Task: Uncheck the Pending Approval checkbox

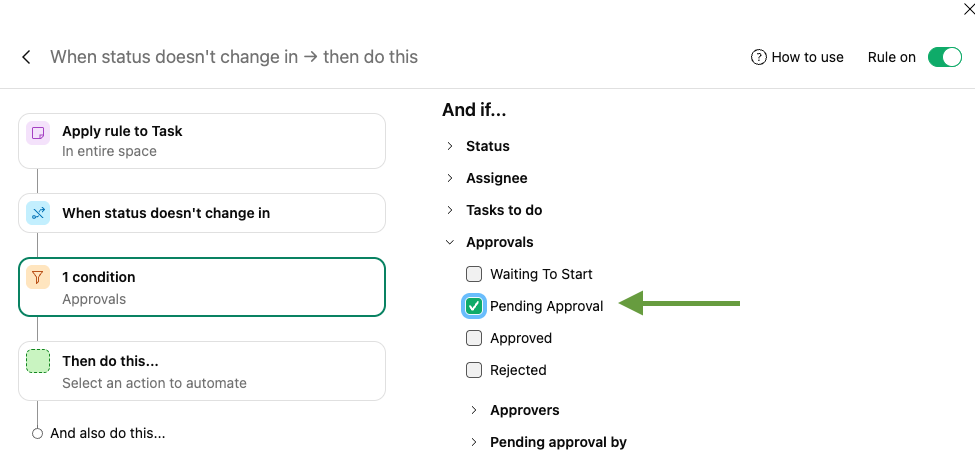Action: coord(474,306)
